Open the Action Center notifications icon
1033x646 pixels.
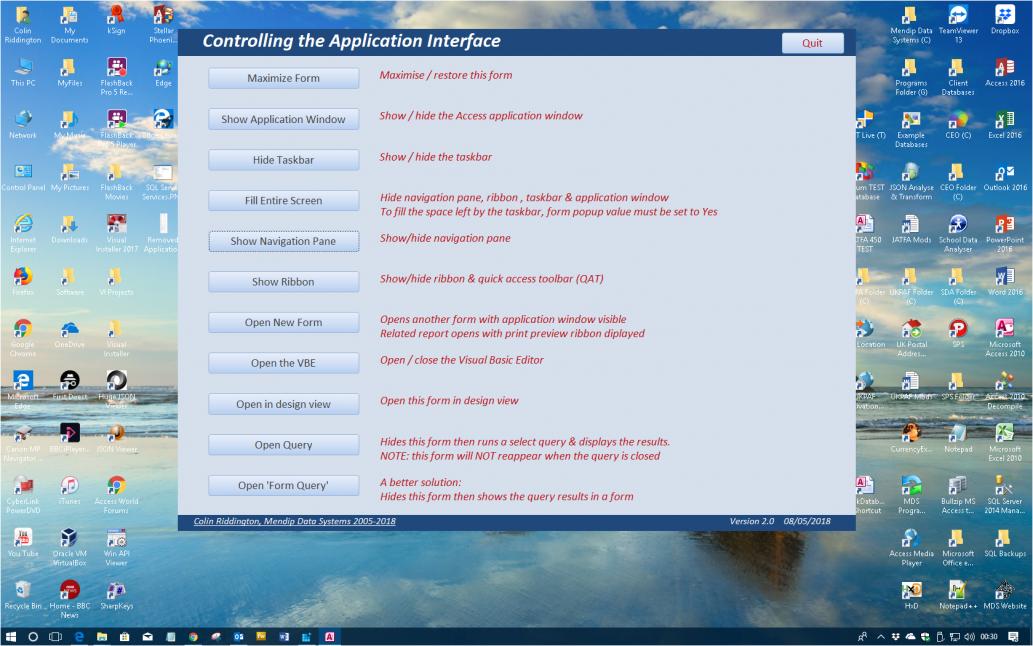[x=1014, y=637]
